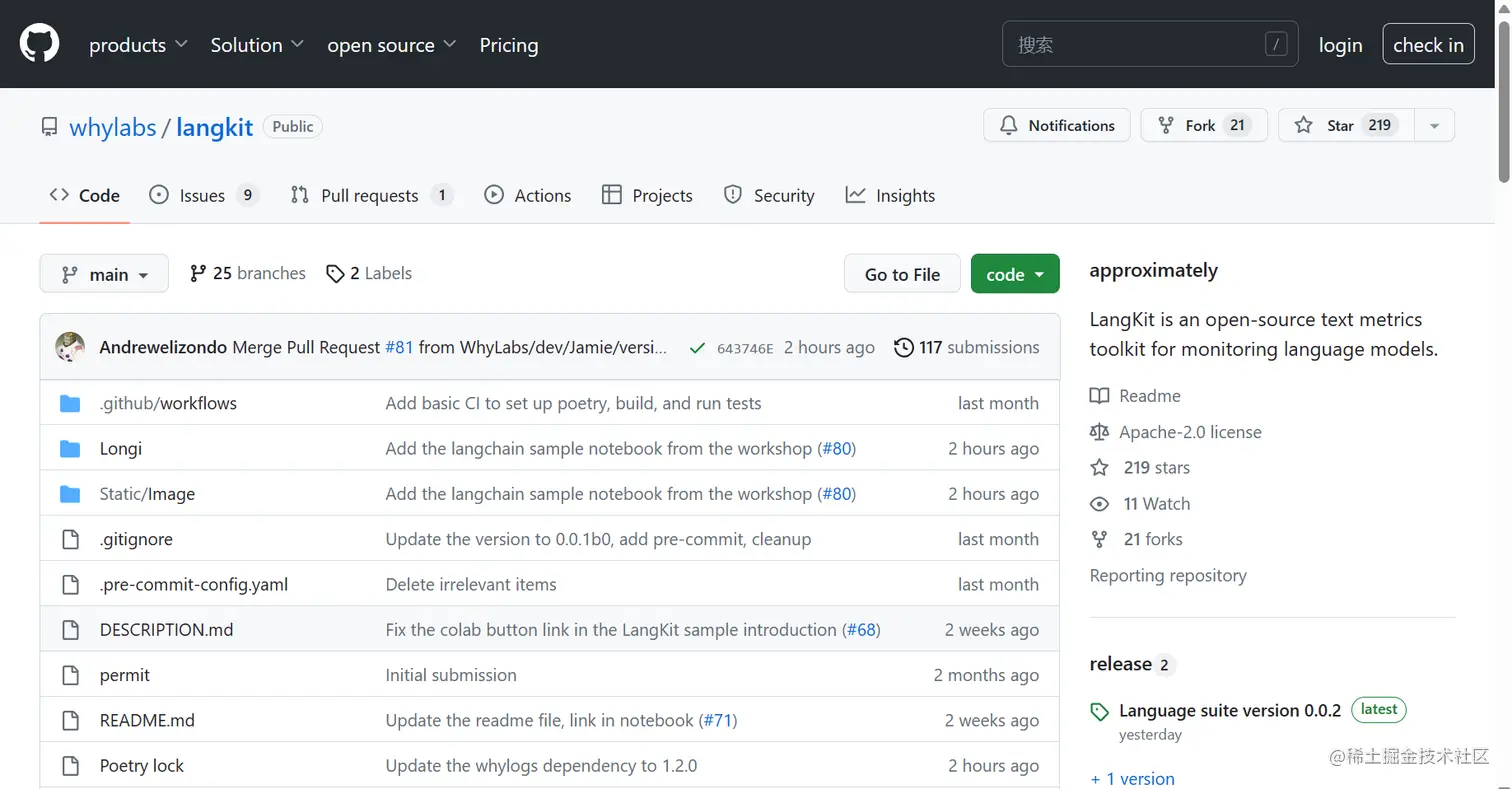Click the .github/workflows folder icon
Viewport: 1512px width, 789px height.
70,403
